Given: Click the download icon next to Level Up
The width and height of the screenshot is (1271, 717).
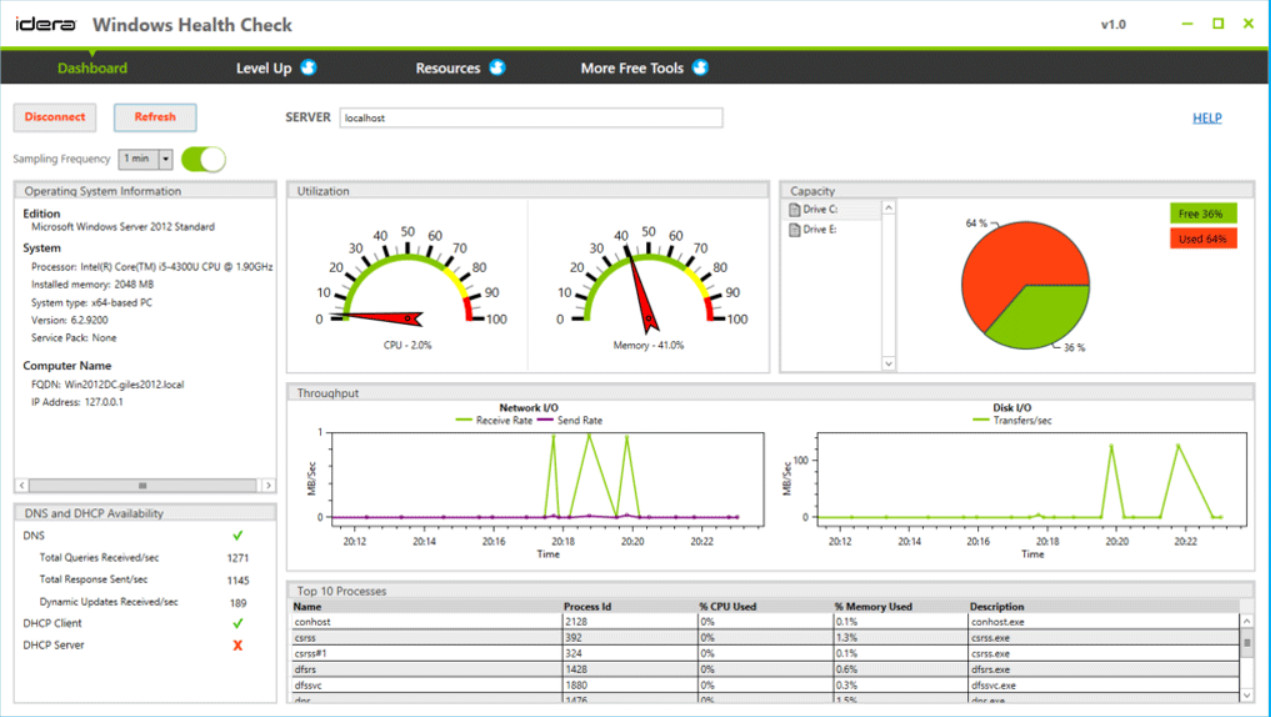Looking at the screenshot, I should (x=309, y=67).
